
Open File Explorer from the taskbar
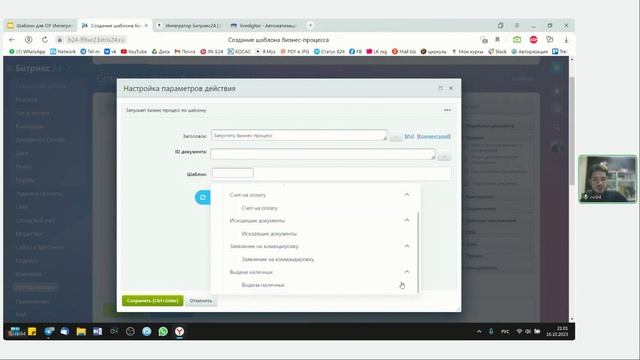pyautogui.click(x=81, y=331)
